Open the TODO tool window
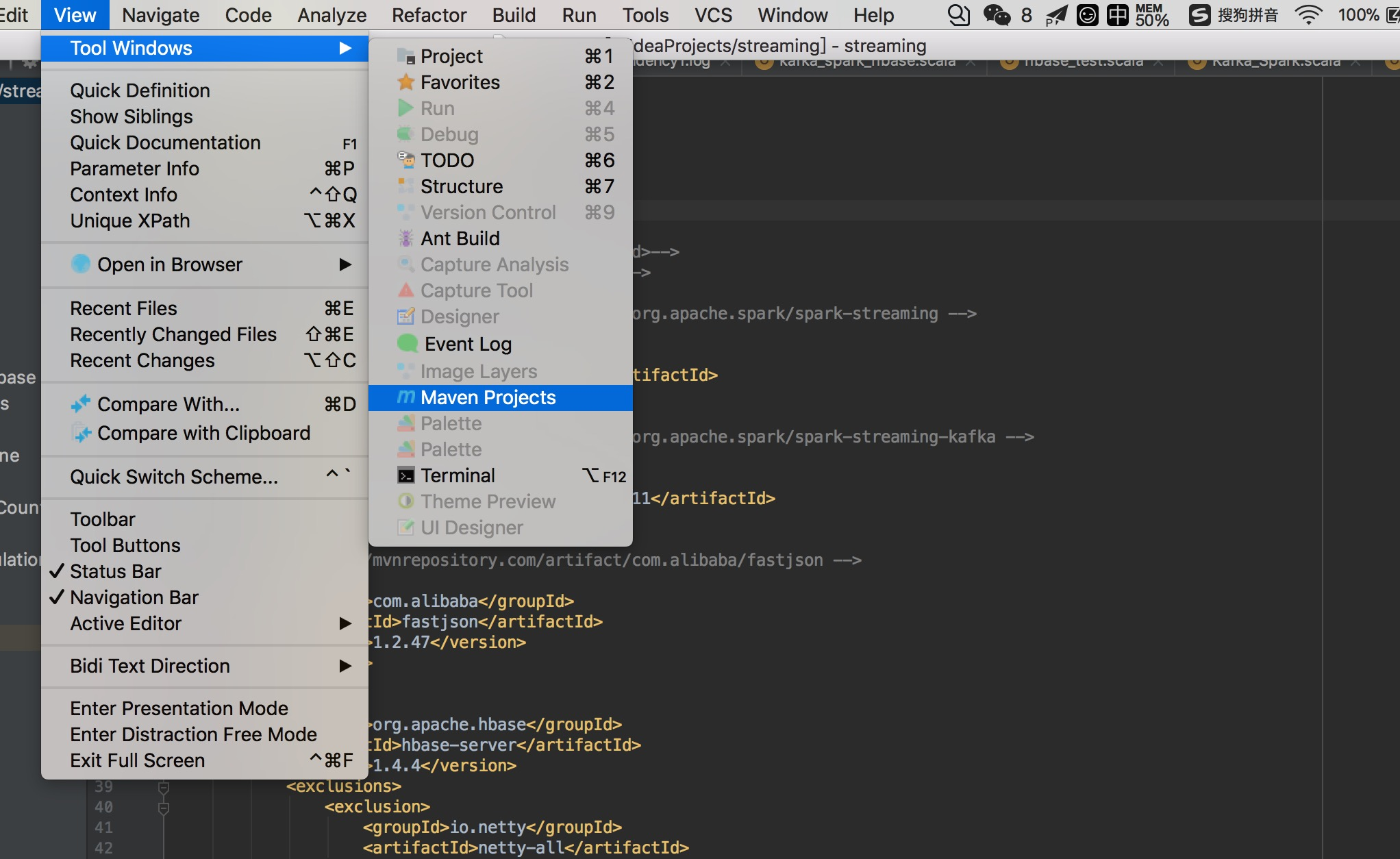This screenshot has width=1400, height=859. pyautogui.click(x=447, y=160)
